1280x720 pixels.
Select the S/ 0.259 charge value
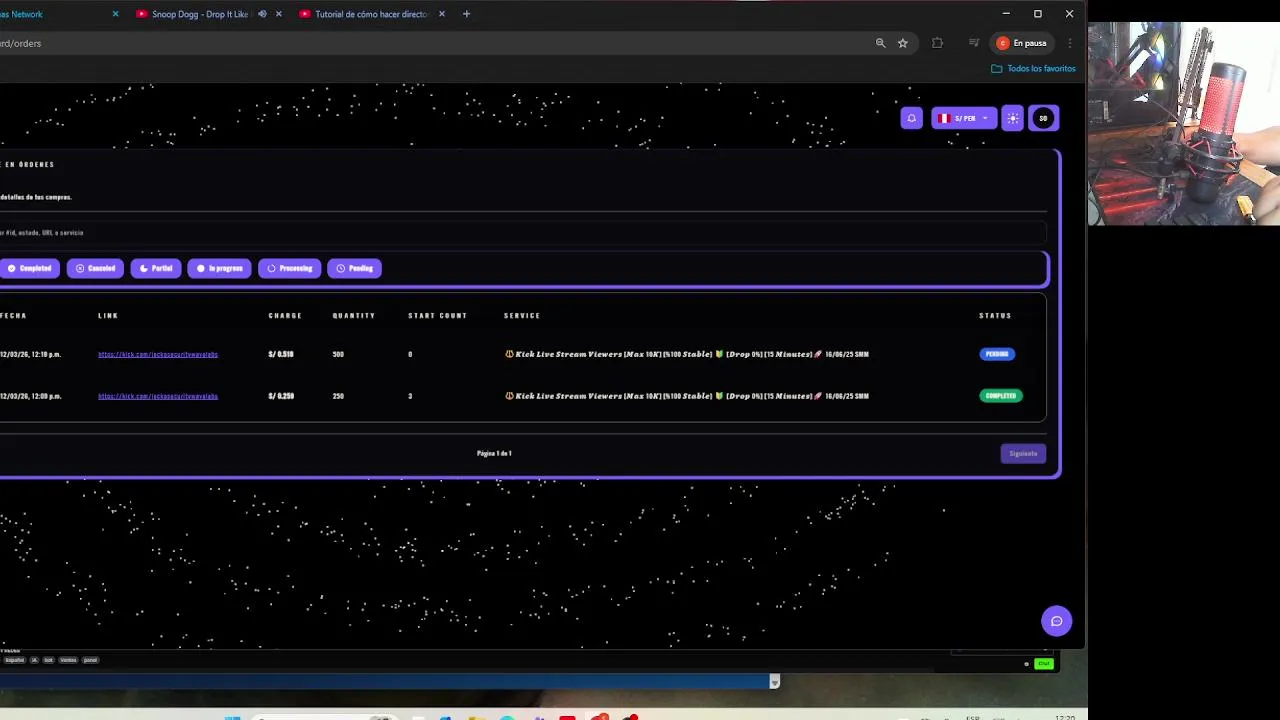click(281, 396)
